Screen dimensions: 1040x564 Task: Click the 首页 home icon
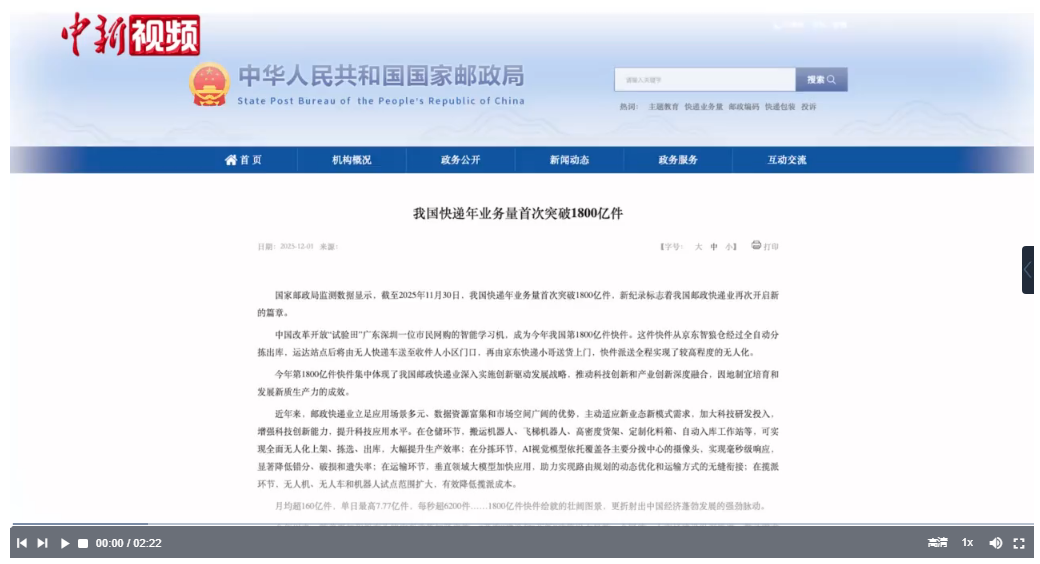pos(230,159)
